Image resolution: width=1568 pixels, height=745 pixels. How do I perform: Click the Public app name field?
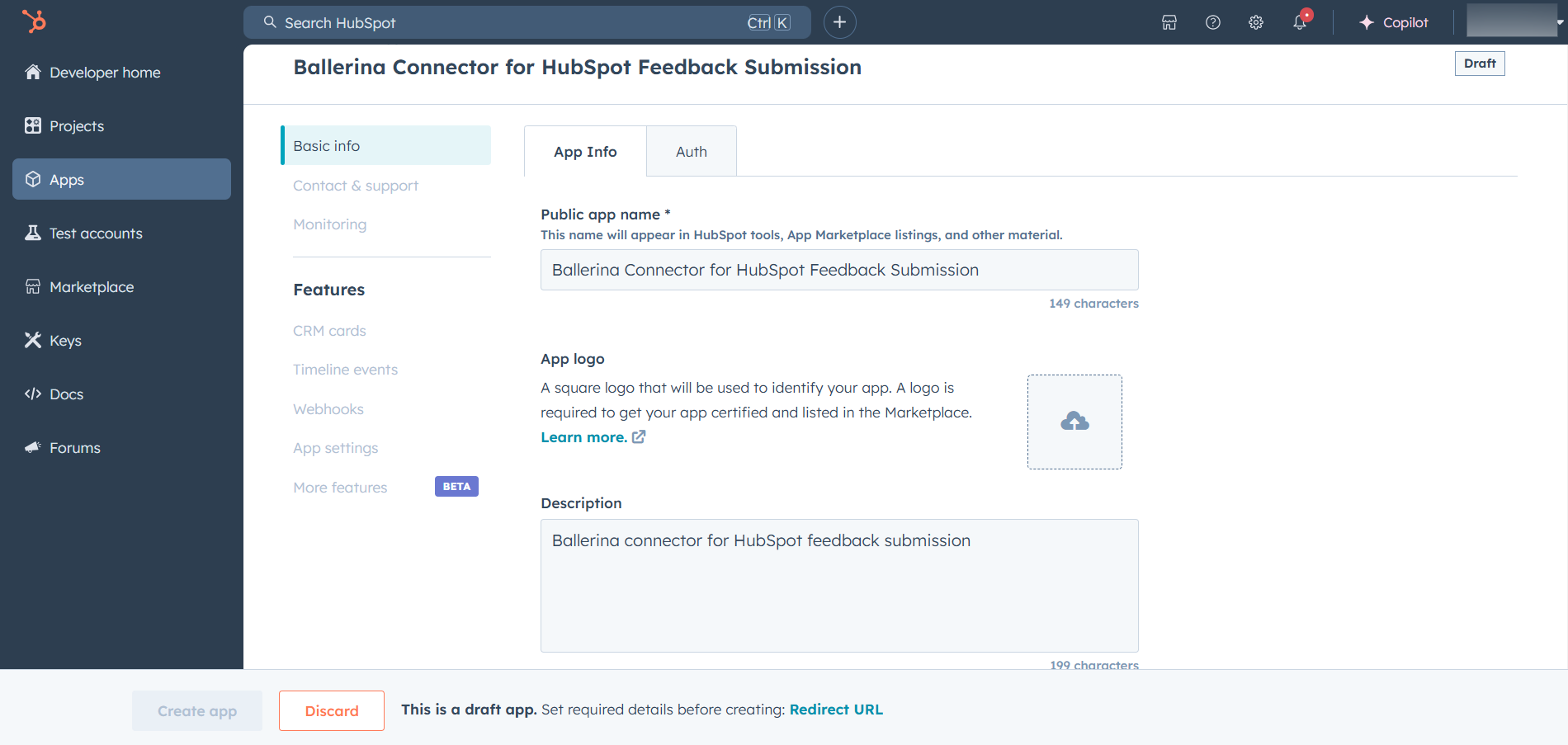838,270
